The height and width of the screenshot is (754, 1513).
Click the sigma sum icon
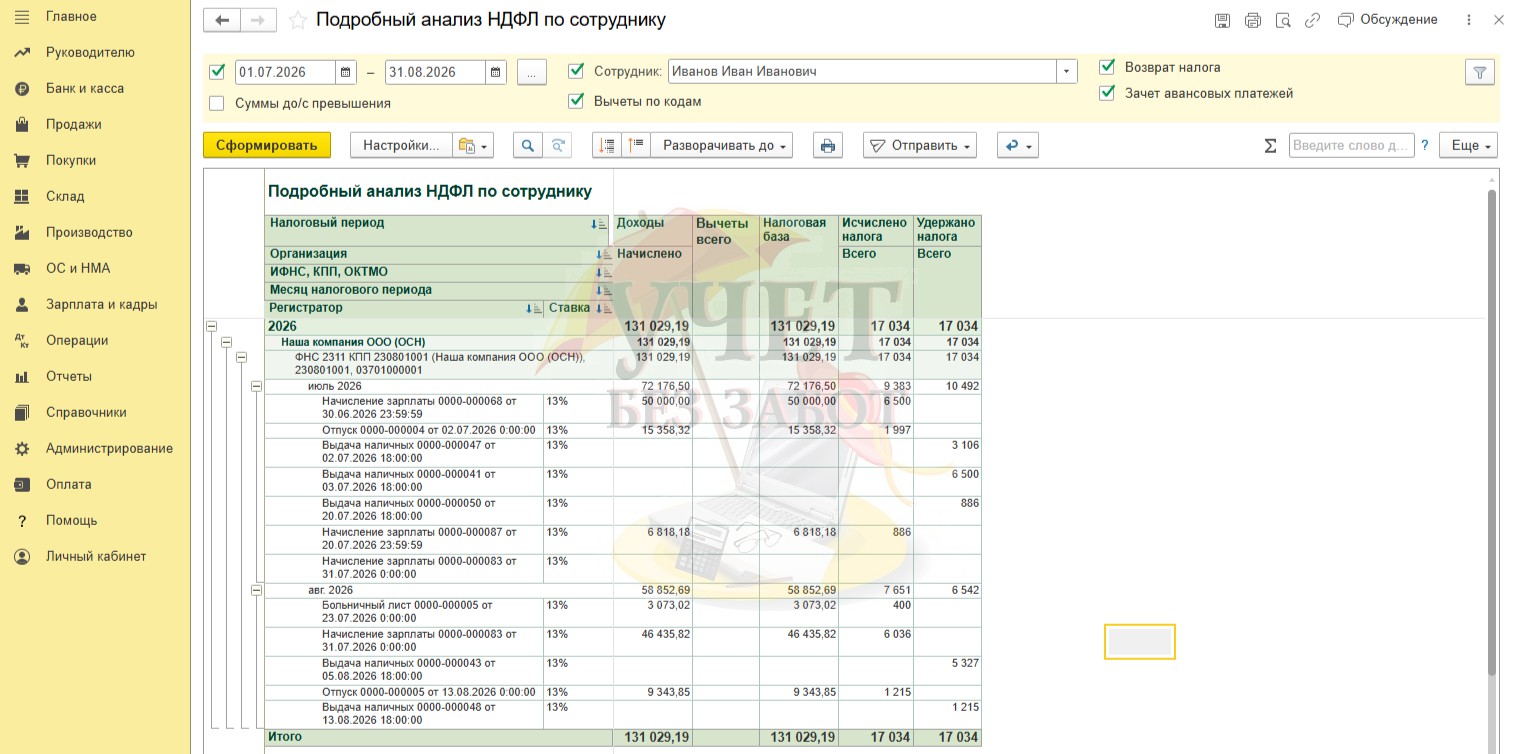[1270, 146]
